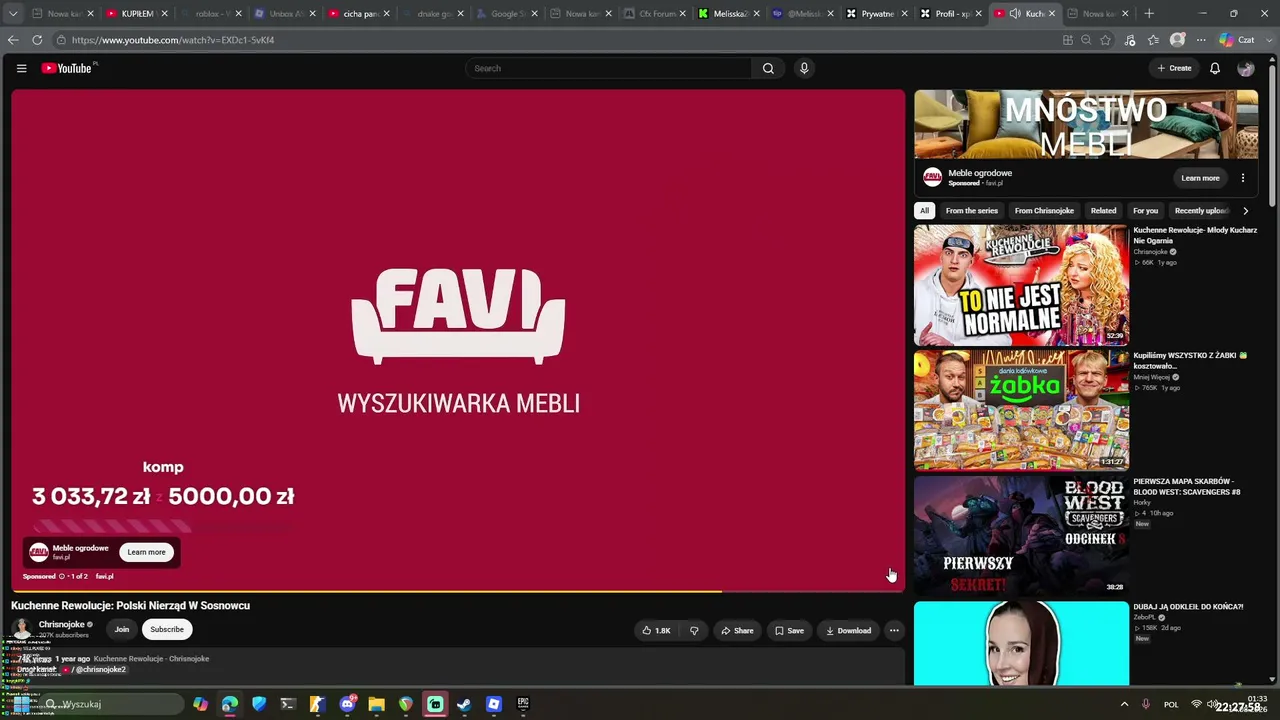Open the Żabka video thumbnail
1280x720 pixels.
click(x=1021, y=410)
